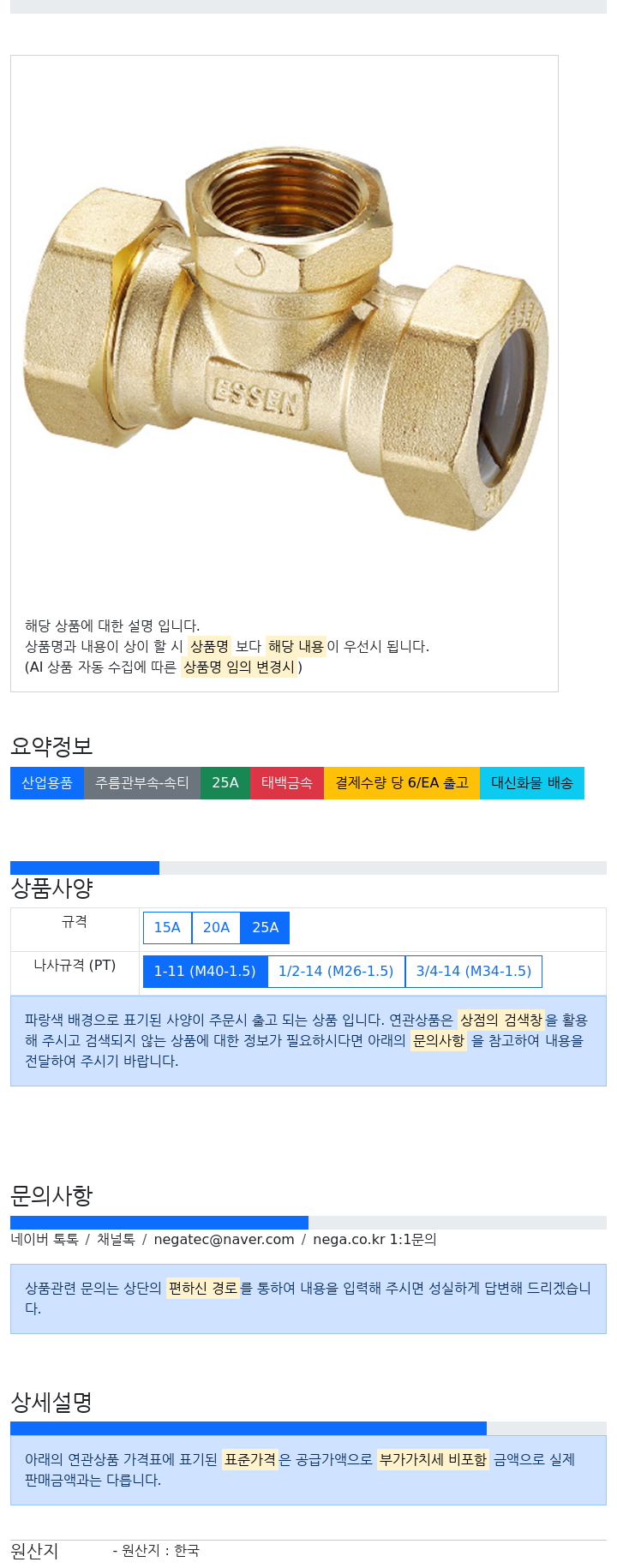This screenshot has width=617, height=1568.
Task: Click the negatec@naver.com email address
Action: 224,1240
